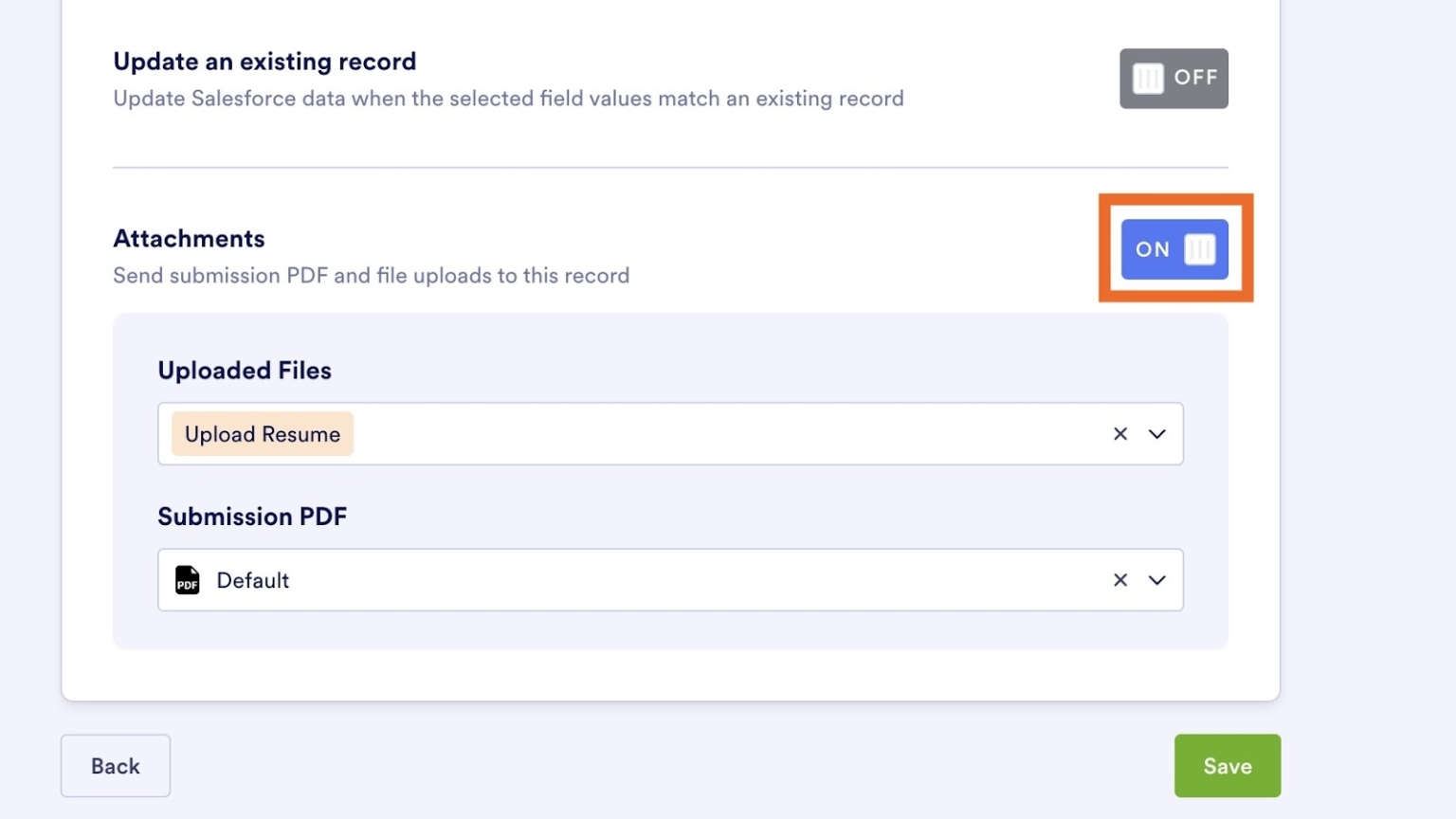Select the Default value in Submission PDF
This screenshot has height=819, width=1456.
coord(253,580)
